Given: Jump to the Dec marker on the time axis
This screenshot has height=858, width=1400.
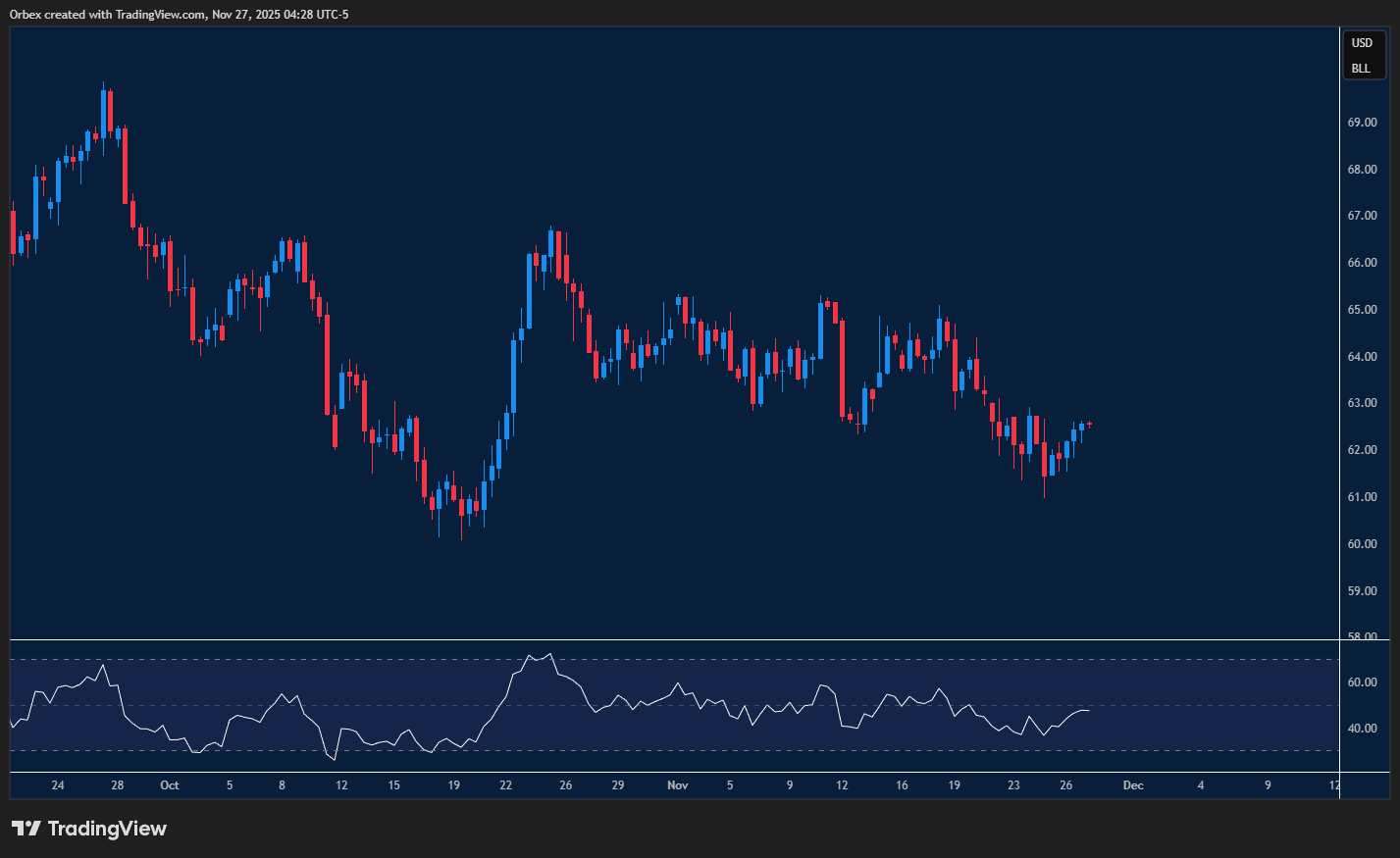Looking at the screenshot, I should [1133, 785].
